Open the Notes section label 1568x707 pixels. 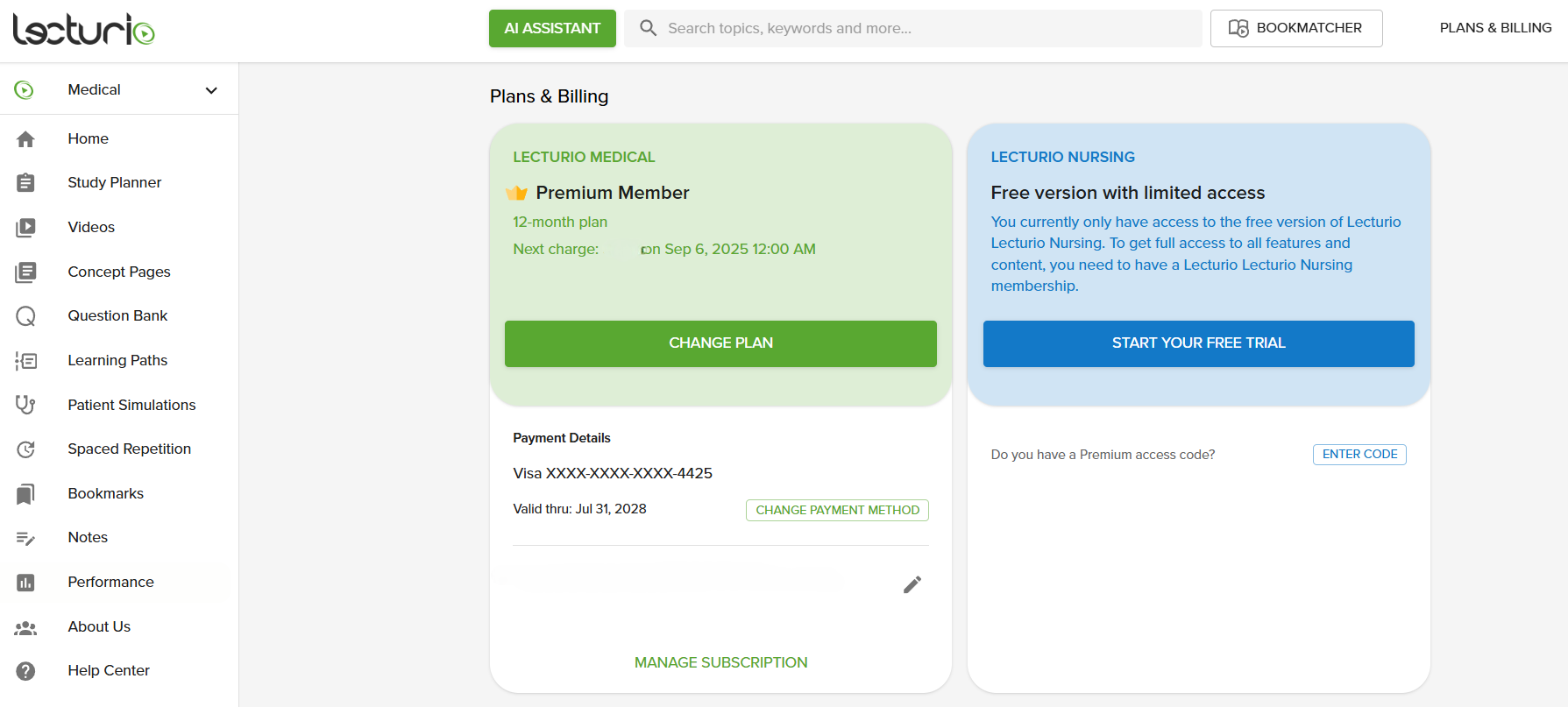tap(88, 537)
